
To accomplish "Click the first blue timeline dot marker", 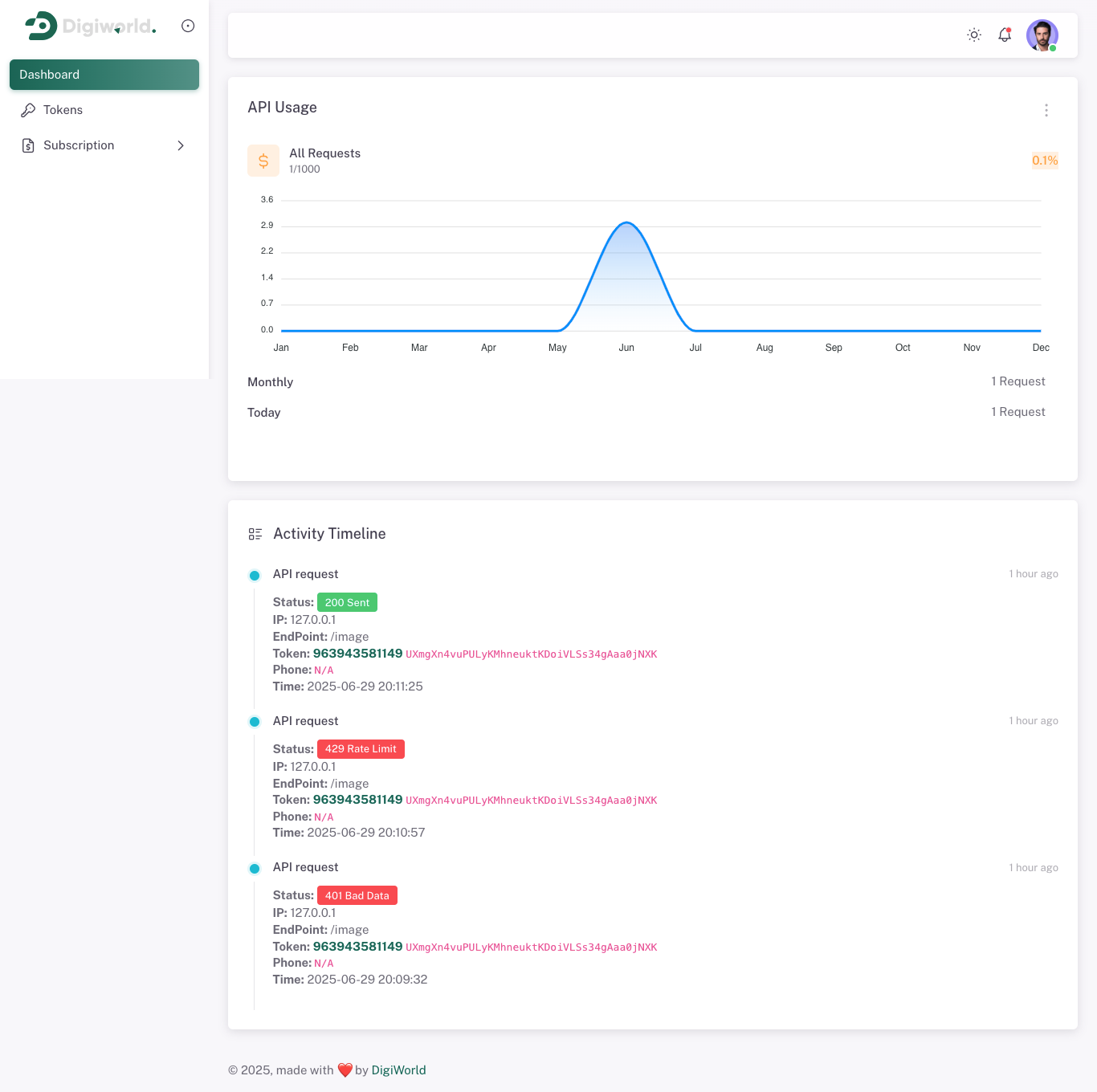I will click(255, 575).
